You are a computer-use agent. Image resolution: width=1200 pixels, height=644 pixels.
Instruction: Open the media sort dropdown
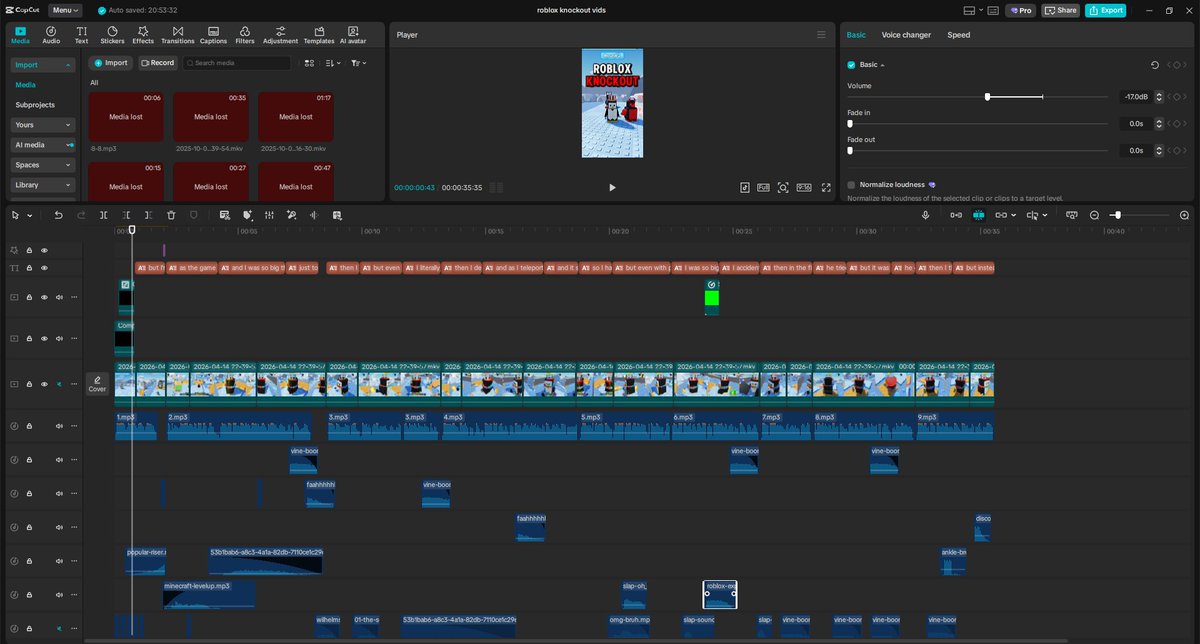335,63
